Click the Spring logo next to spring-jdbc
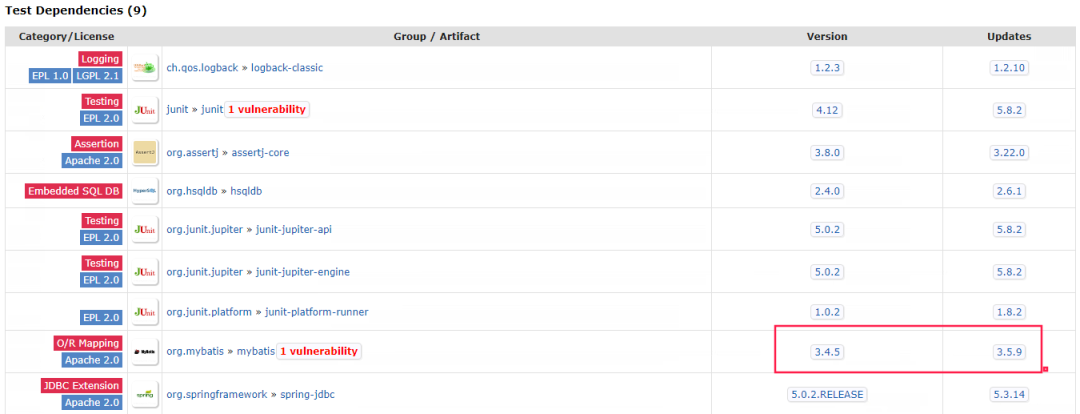The image size is (1080, 414). tap(144, 394)
